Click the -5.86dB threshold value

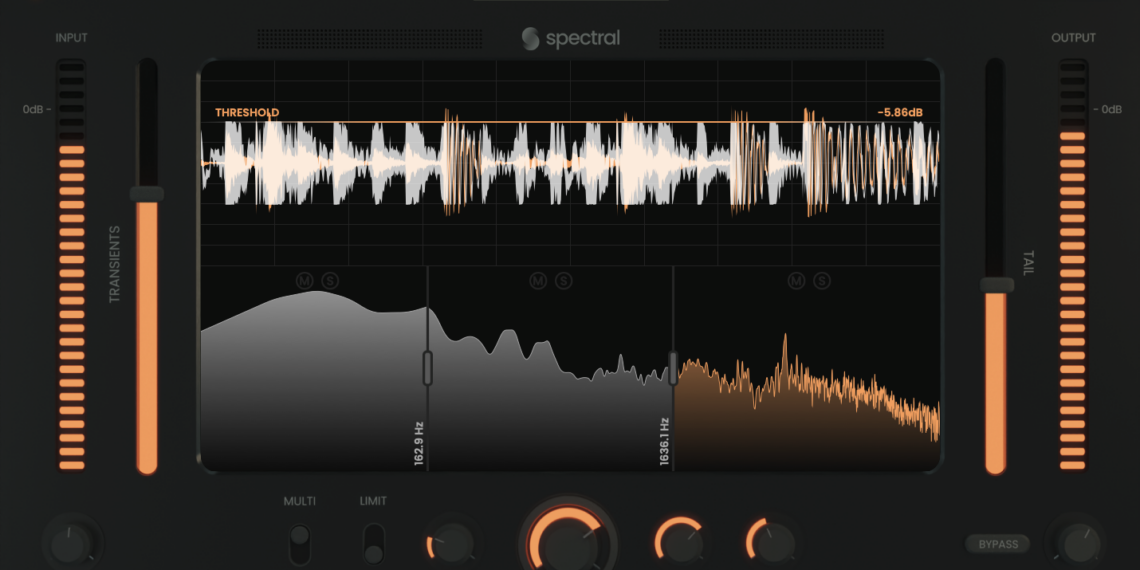coord(899,113)
